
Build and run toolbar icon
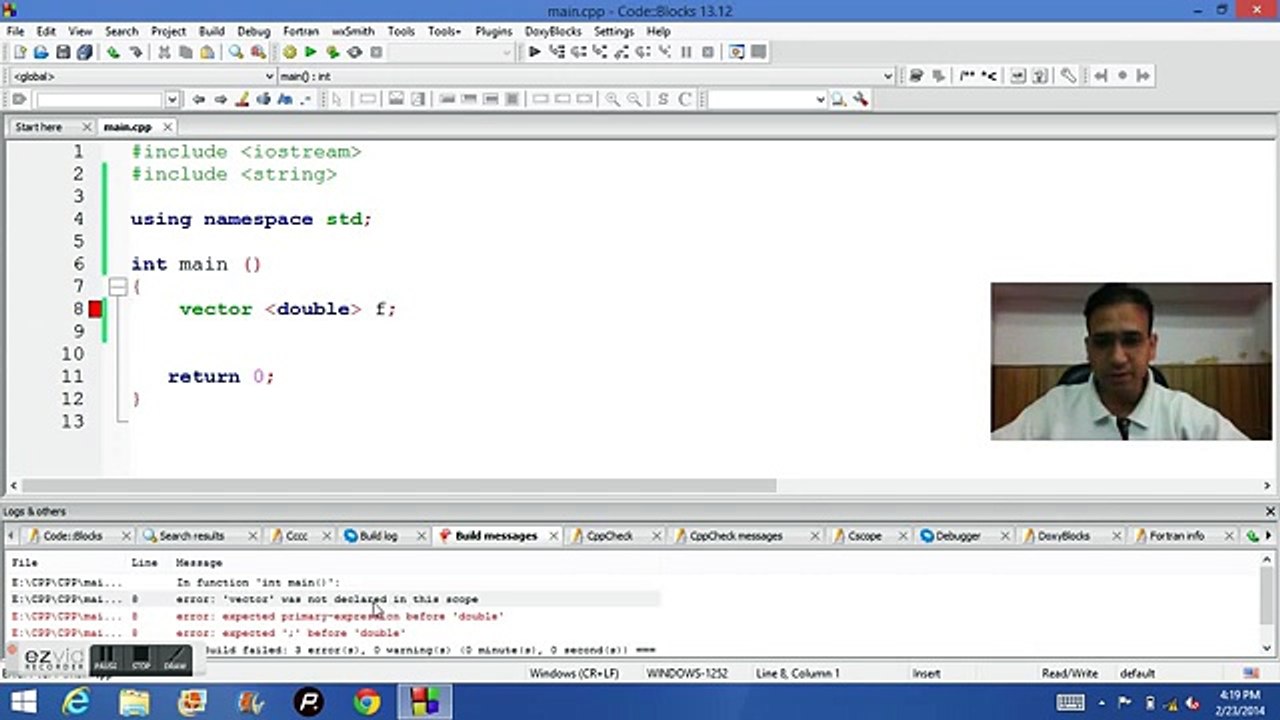tap(333, 52)
